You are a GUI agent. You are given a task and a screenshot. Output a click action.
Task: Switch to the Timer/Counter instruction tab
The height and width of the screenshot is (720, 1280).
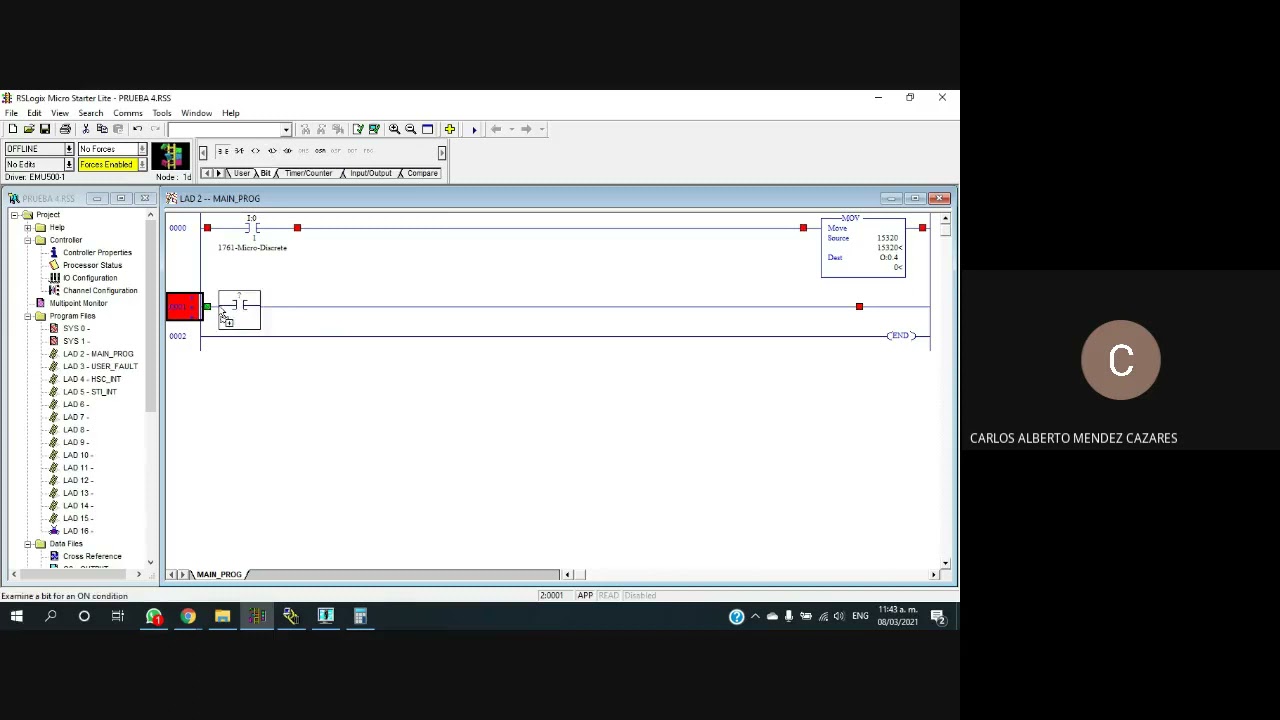[x=307, y=174]
